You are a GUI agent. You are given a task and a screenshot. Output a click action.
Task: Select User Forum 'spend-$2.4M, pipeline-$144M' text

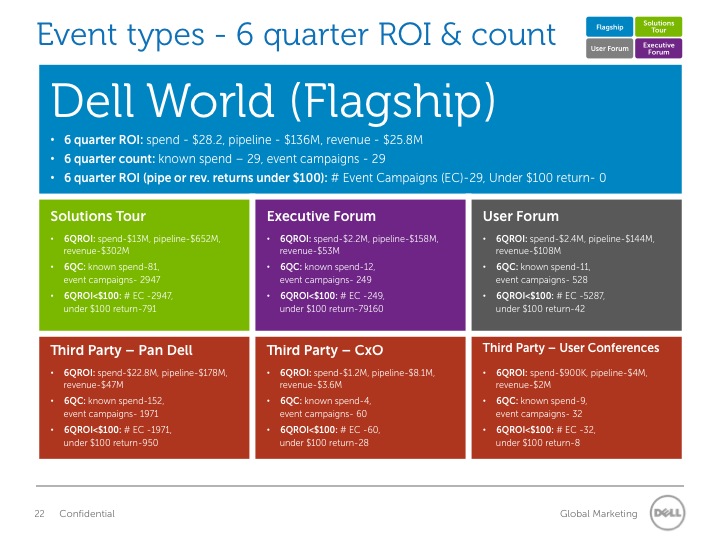tap(592, 239)
